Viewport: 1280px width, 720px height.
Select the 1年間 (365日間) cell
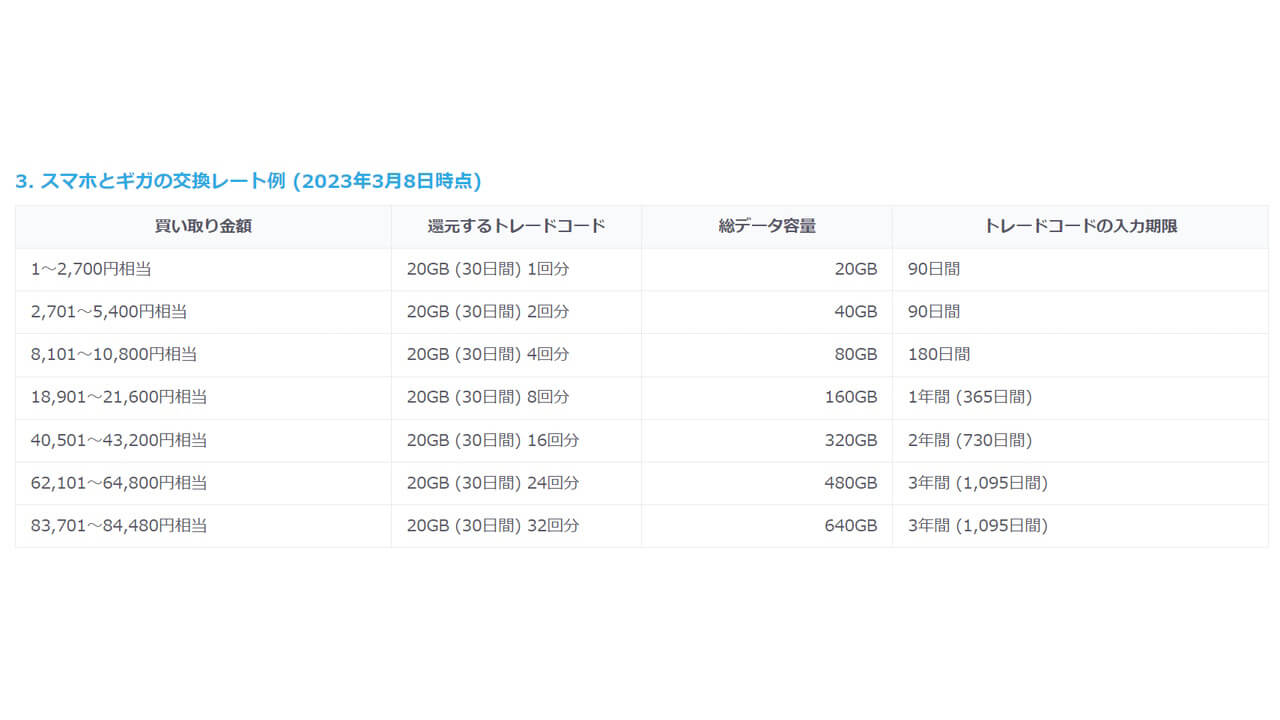pos(969,397)
